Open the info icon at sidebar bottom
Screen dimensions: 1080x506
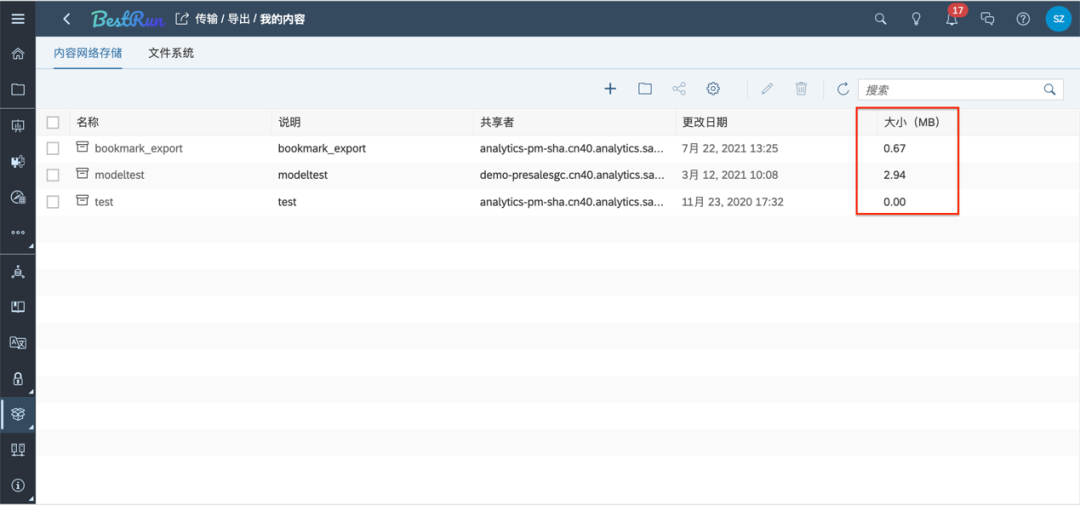[x=18, y=485]
